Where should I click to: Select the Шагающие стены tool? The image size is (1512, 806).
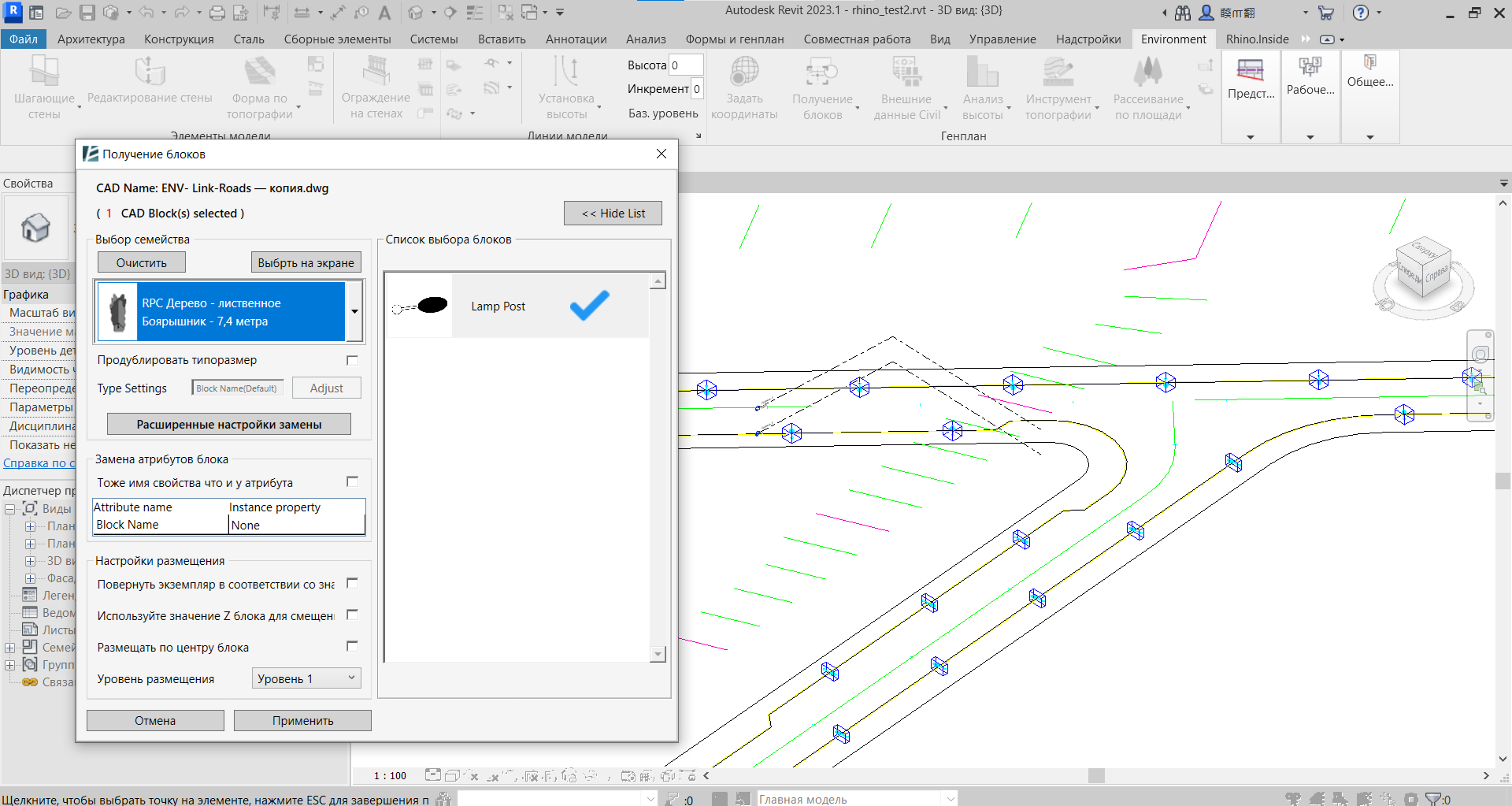[43, 87]
